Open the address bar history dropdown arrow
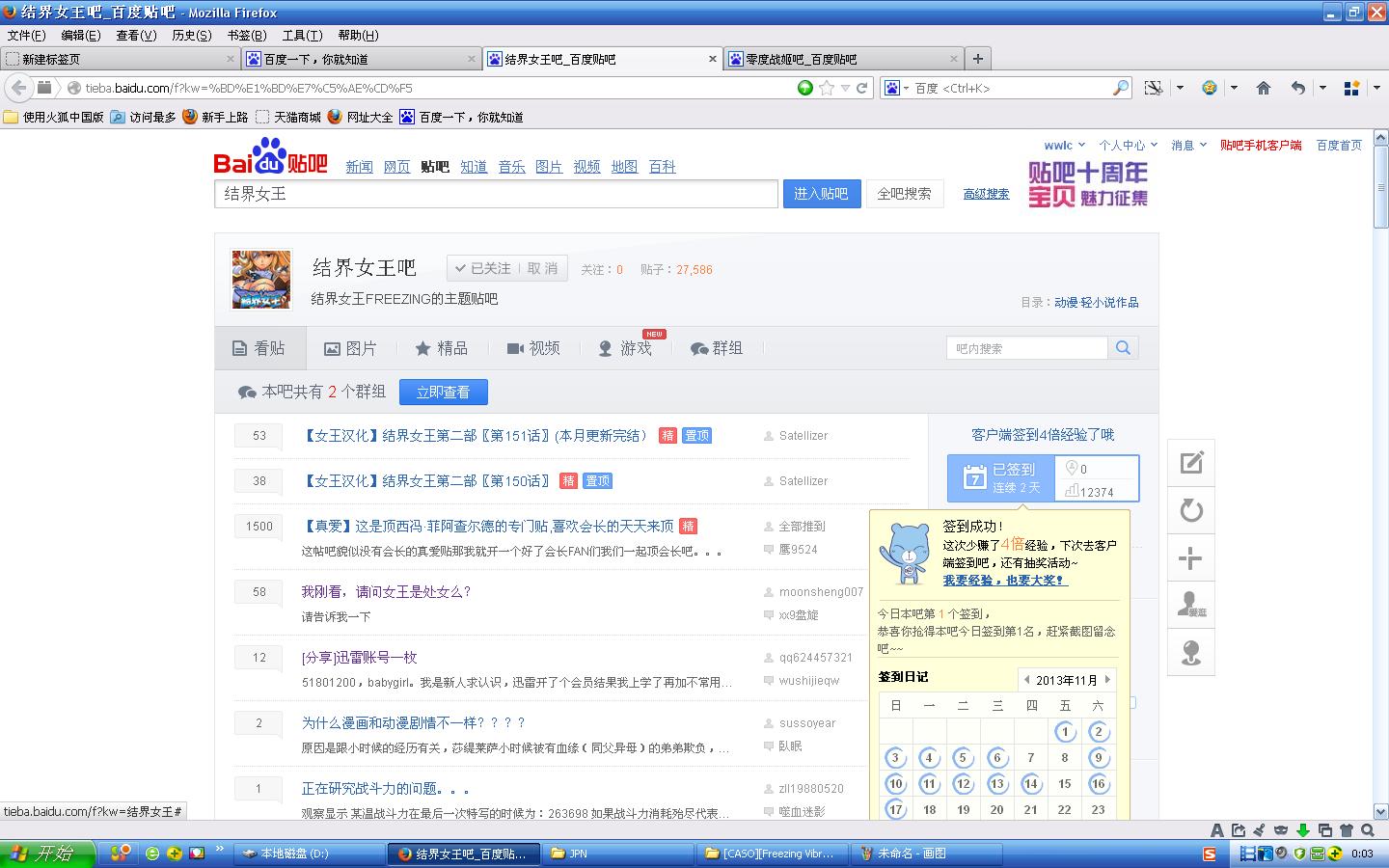1389x868 pixels. [x=845, y=88]
